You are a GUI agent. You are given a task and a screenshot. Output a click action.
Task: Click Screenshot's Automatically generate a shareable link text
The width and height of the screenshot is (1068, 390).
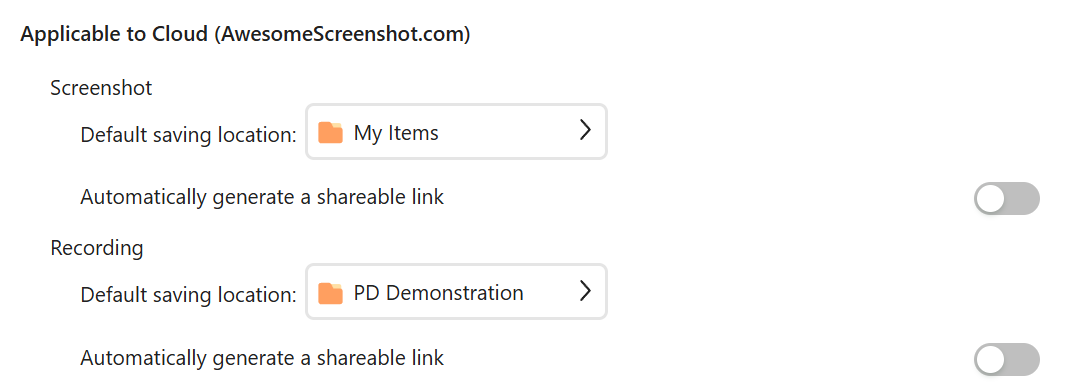(x=262, y=197)
